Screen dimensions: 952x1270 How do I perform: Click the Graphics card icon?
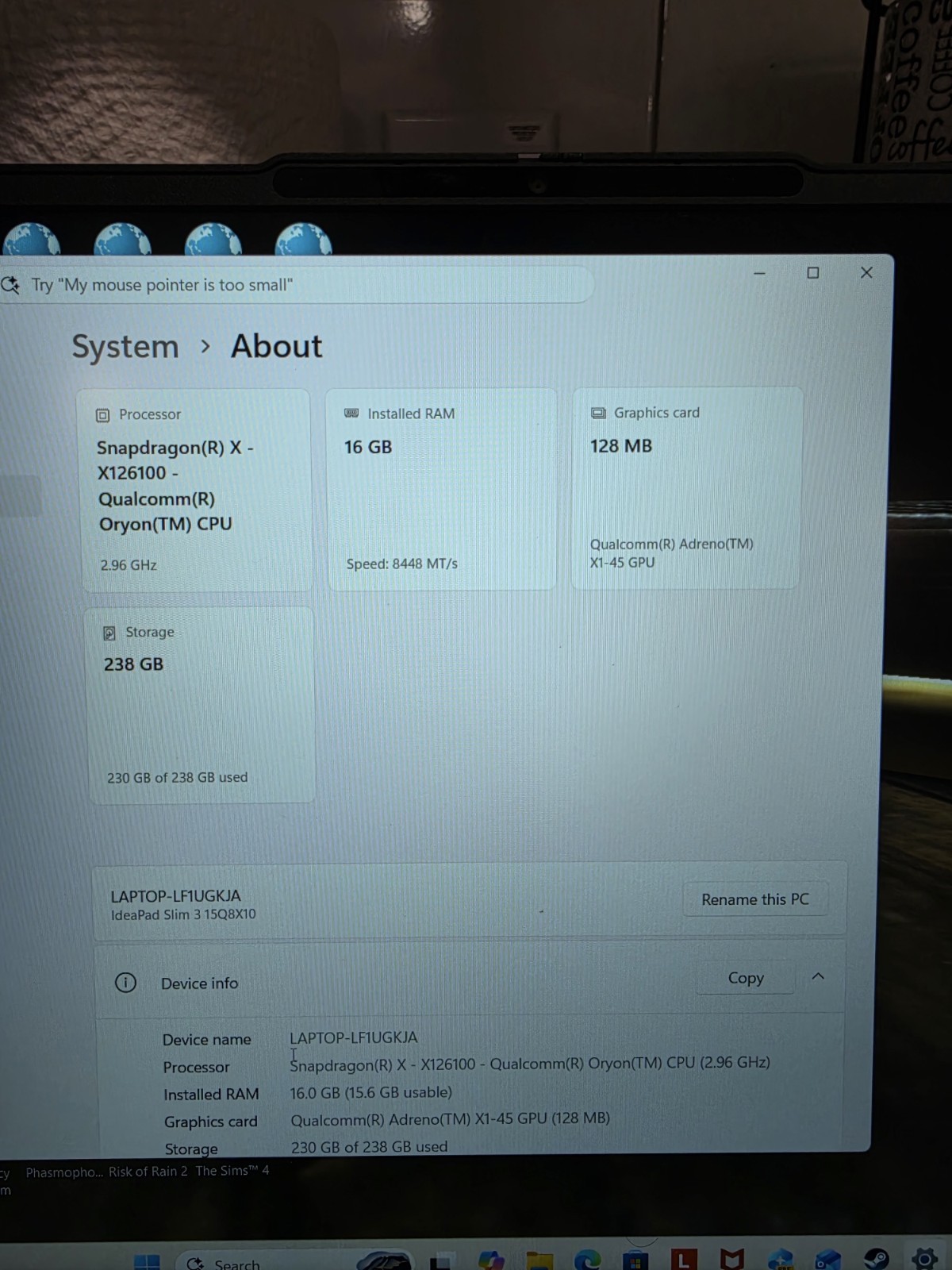point(598,413)
